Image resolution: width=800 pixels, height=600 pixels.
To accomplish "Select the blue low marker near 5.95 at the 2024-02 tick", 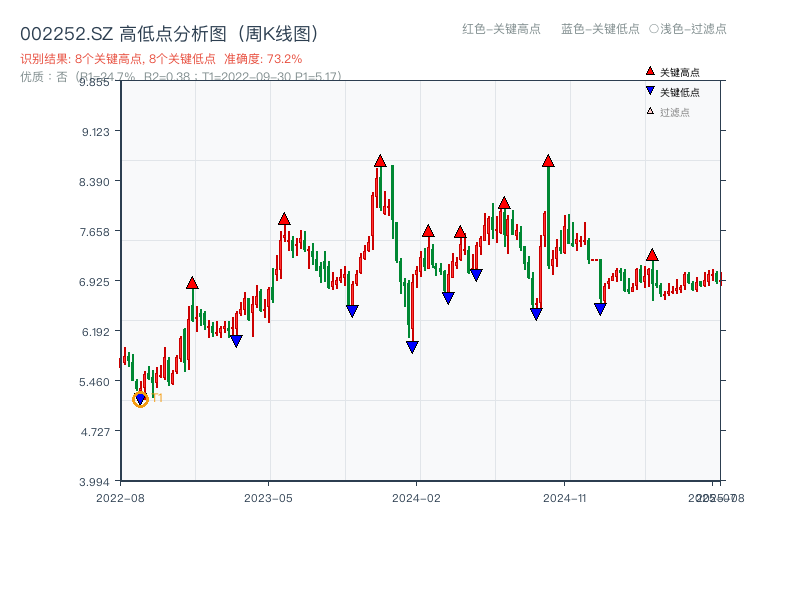I will click(412, 347).
